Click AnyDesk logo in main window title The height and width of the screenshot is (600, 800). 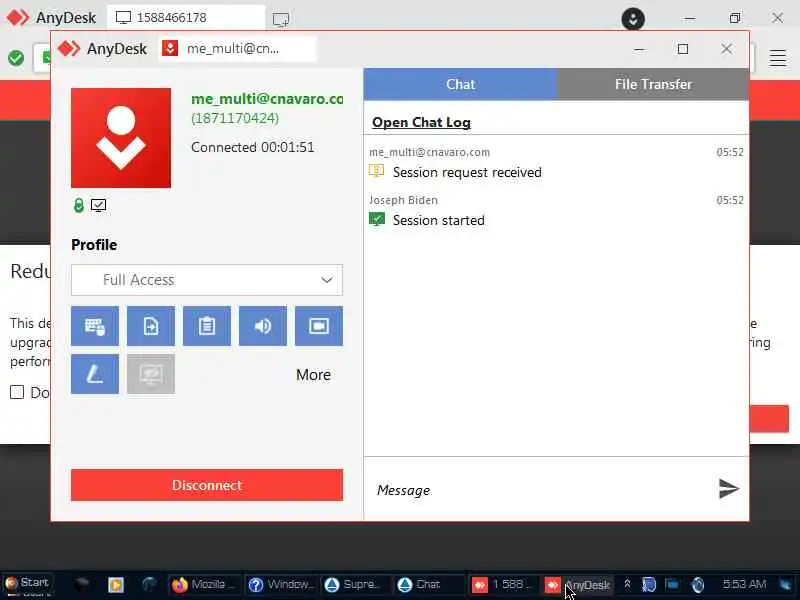click(17, 18)
